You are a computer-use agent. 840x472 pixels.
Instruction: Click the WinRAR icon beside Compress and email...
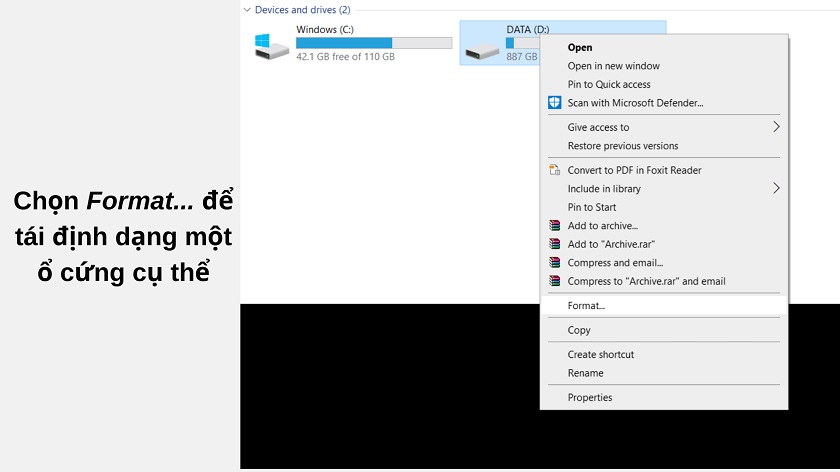click(554, 263)
